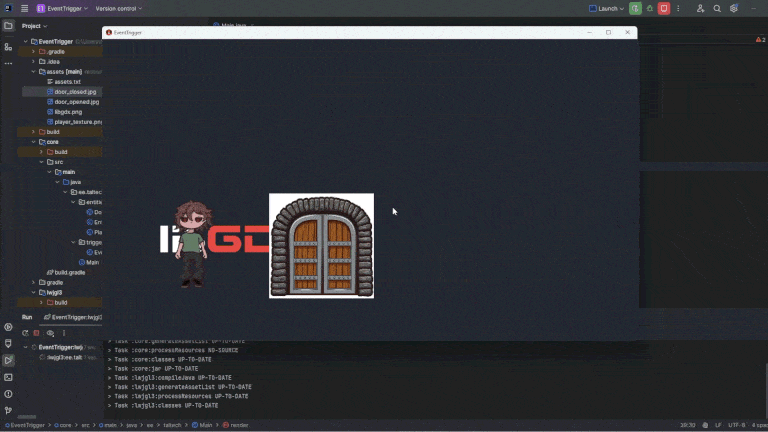Screen dimensions: 768x432
Task: Stop the running app with red Stop button
Action: (663, 8)
